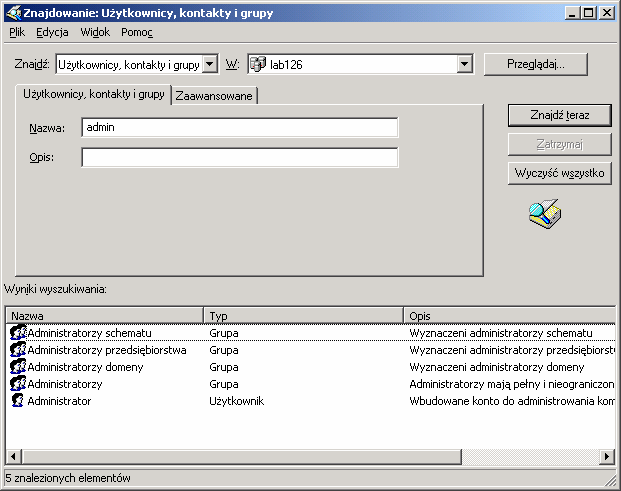Click the group icon for Administratorzy przedsiębiorstwa
The width and height of the screenshot is (621, 491).
click(x=17, y=350)
